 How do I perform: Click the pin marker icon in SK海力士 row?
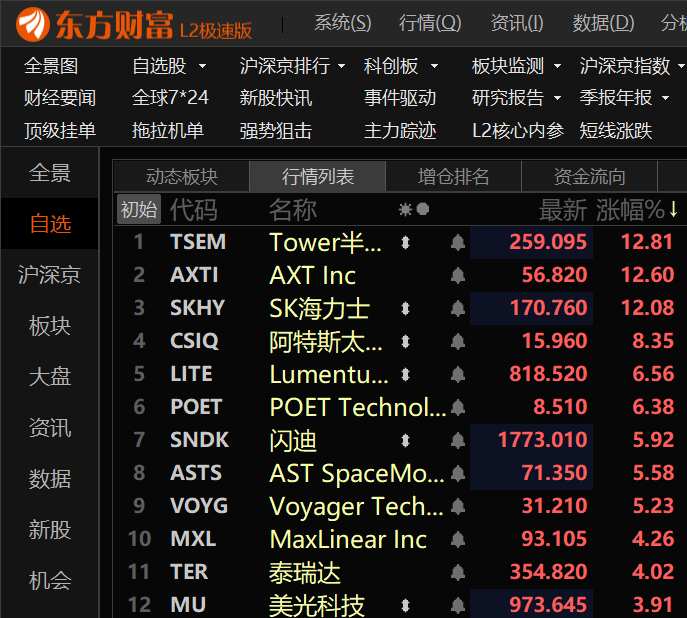(405, 308)
